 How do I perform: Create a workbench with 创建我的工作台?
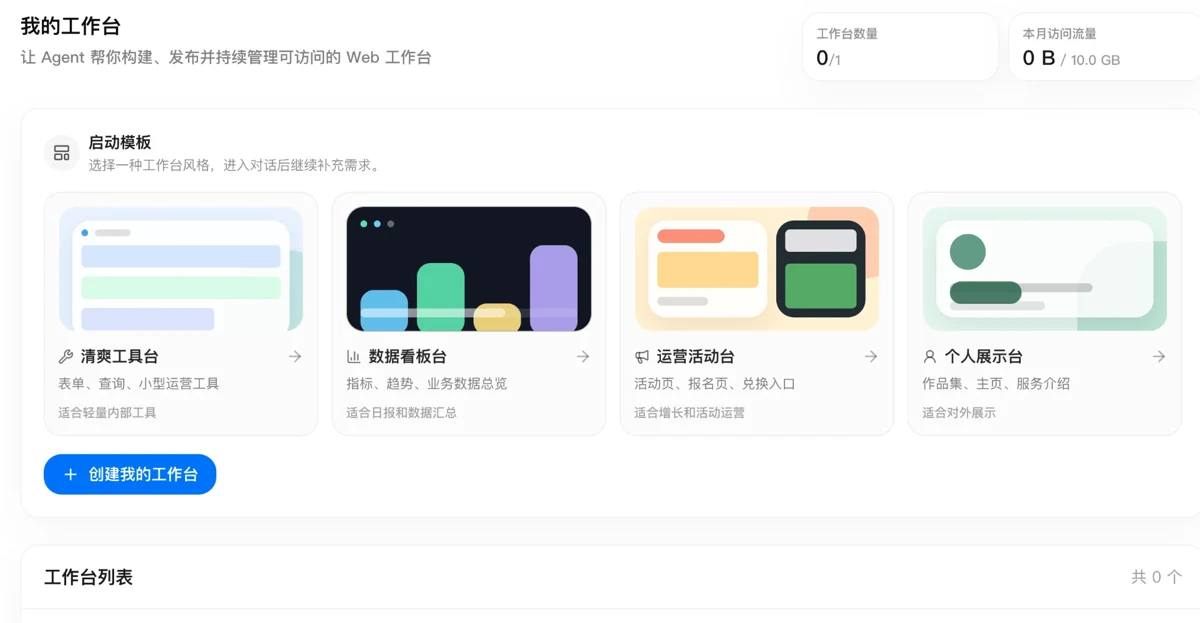pos(130,474)
